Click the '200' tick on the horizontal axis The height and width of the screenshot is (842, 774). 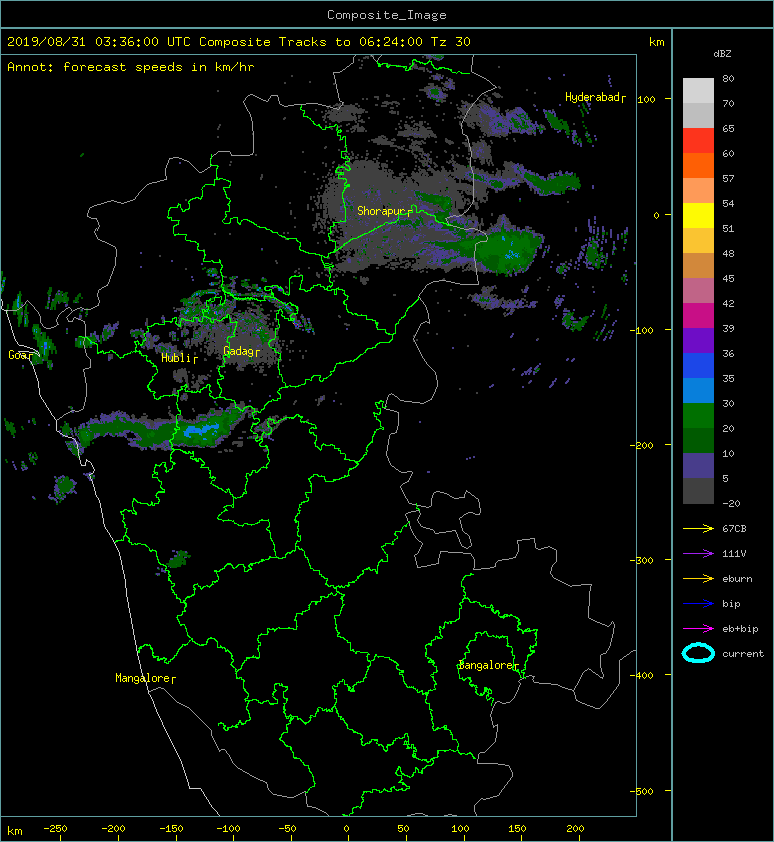point(575,829)
